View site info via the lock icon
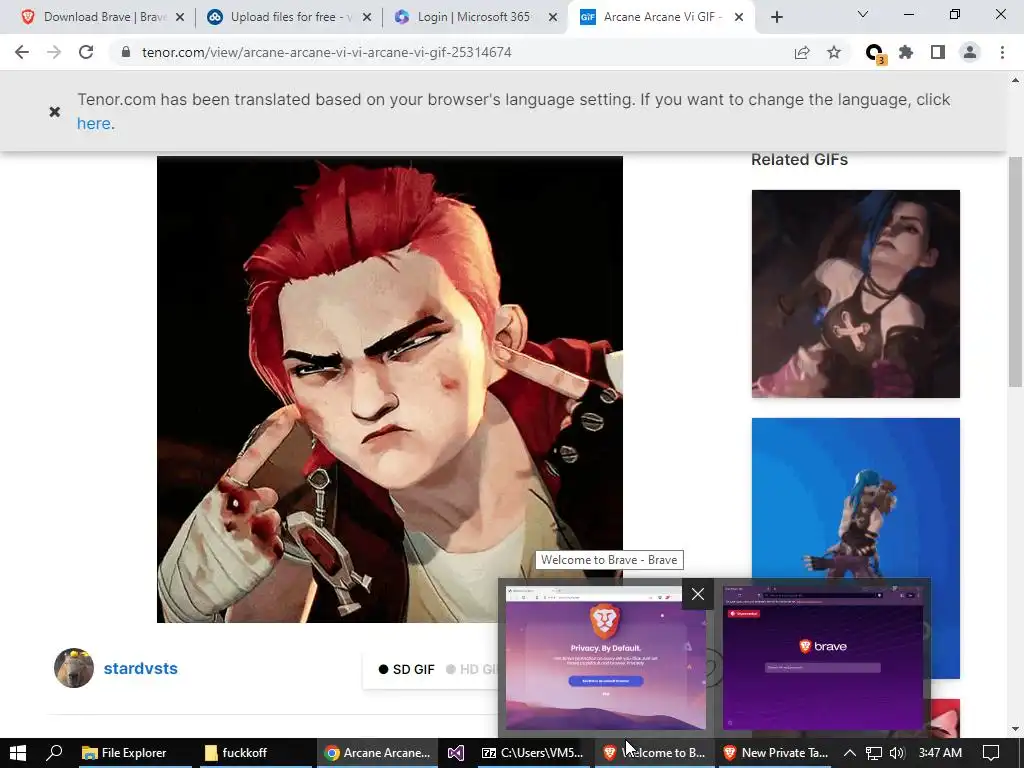The height and width of the screenshot is (768, 1024). pyautogui.click(x=126, y=52)
